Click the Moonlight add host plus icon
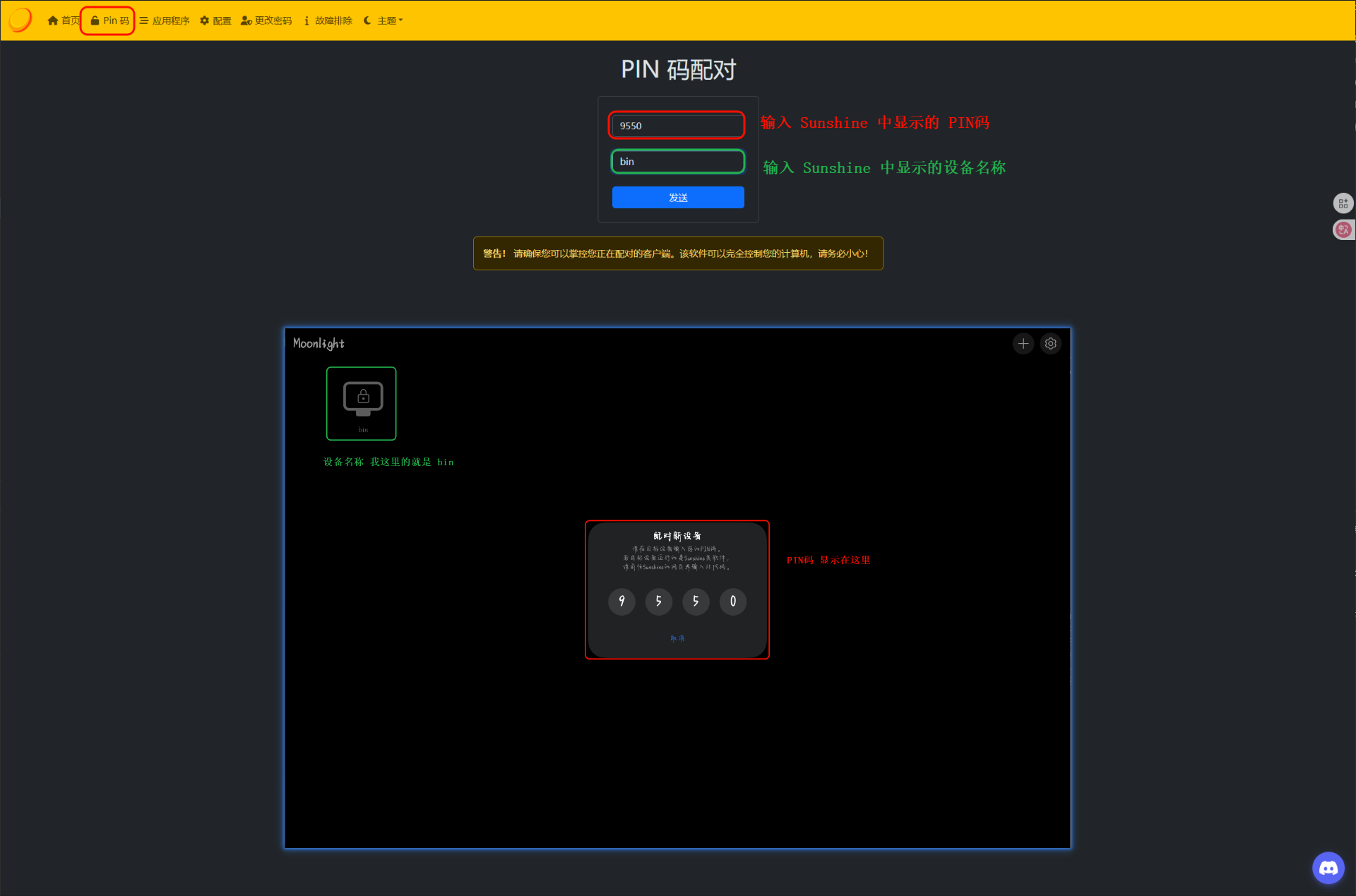 (x=1023, y=344)
